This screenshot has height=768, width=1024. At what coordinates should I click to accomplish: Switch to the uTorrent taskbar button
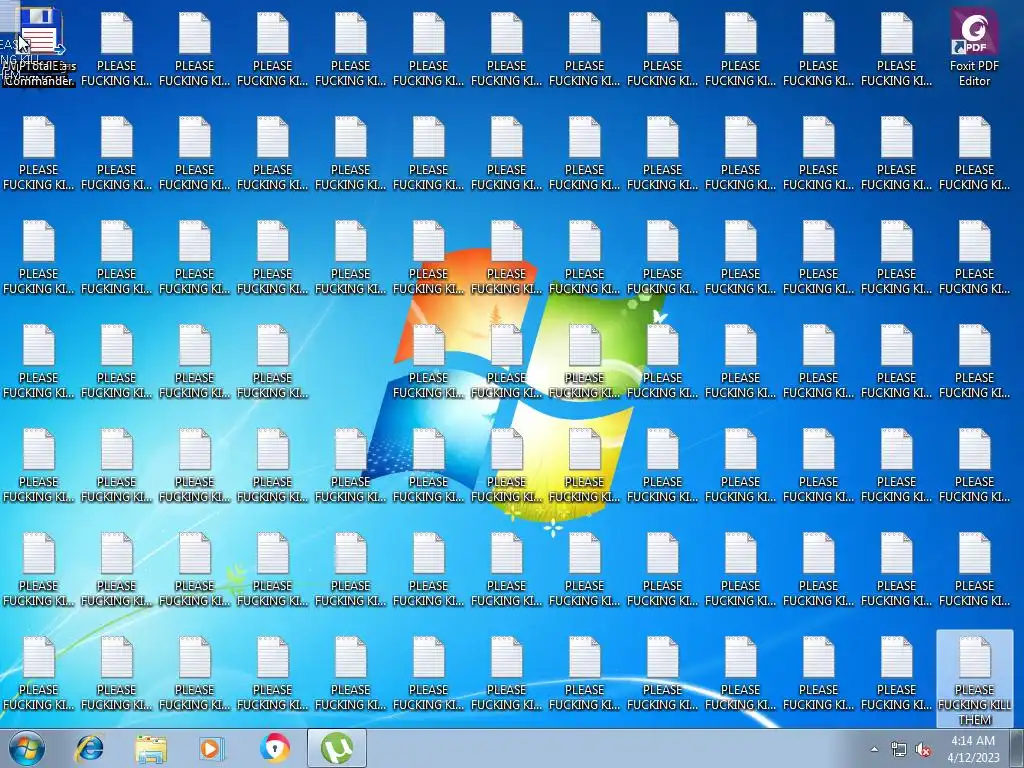[336, 748]
